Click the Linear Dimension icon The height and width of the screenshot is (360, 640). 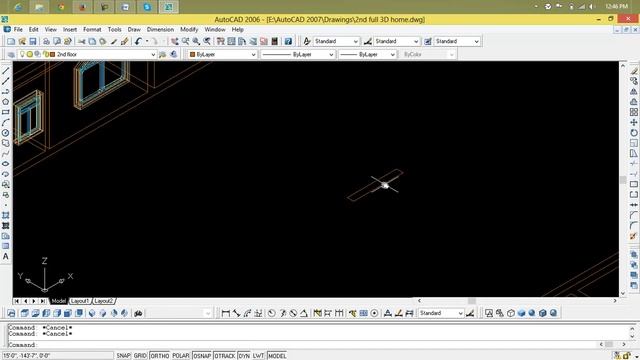[x=225, y=313]
